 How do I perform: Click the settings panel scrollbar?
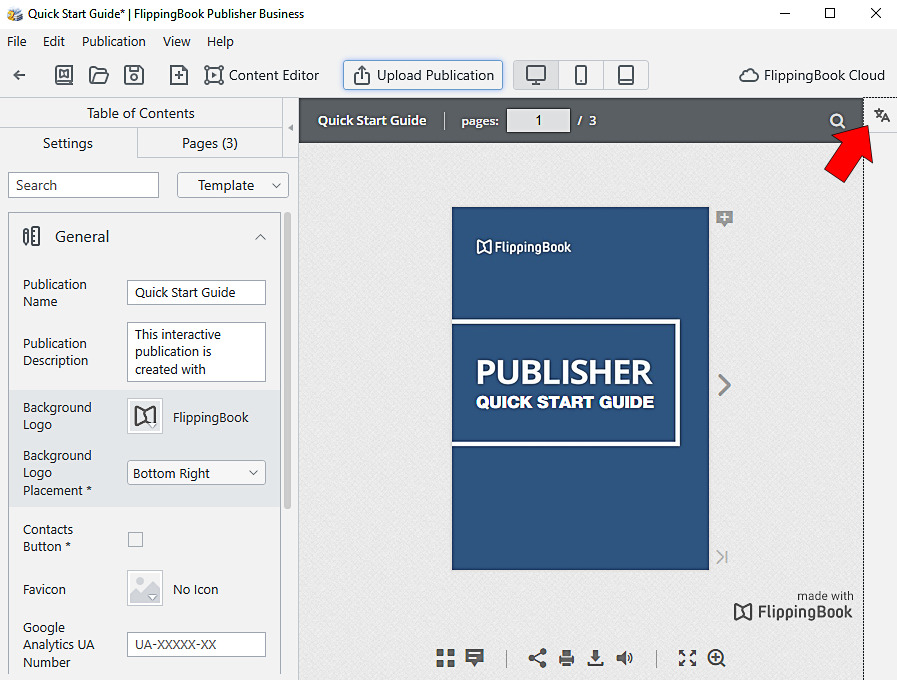[x=287, y=360]
